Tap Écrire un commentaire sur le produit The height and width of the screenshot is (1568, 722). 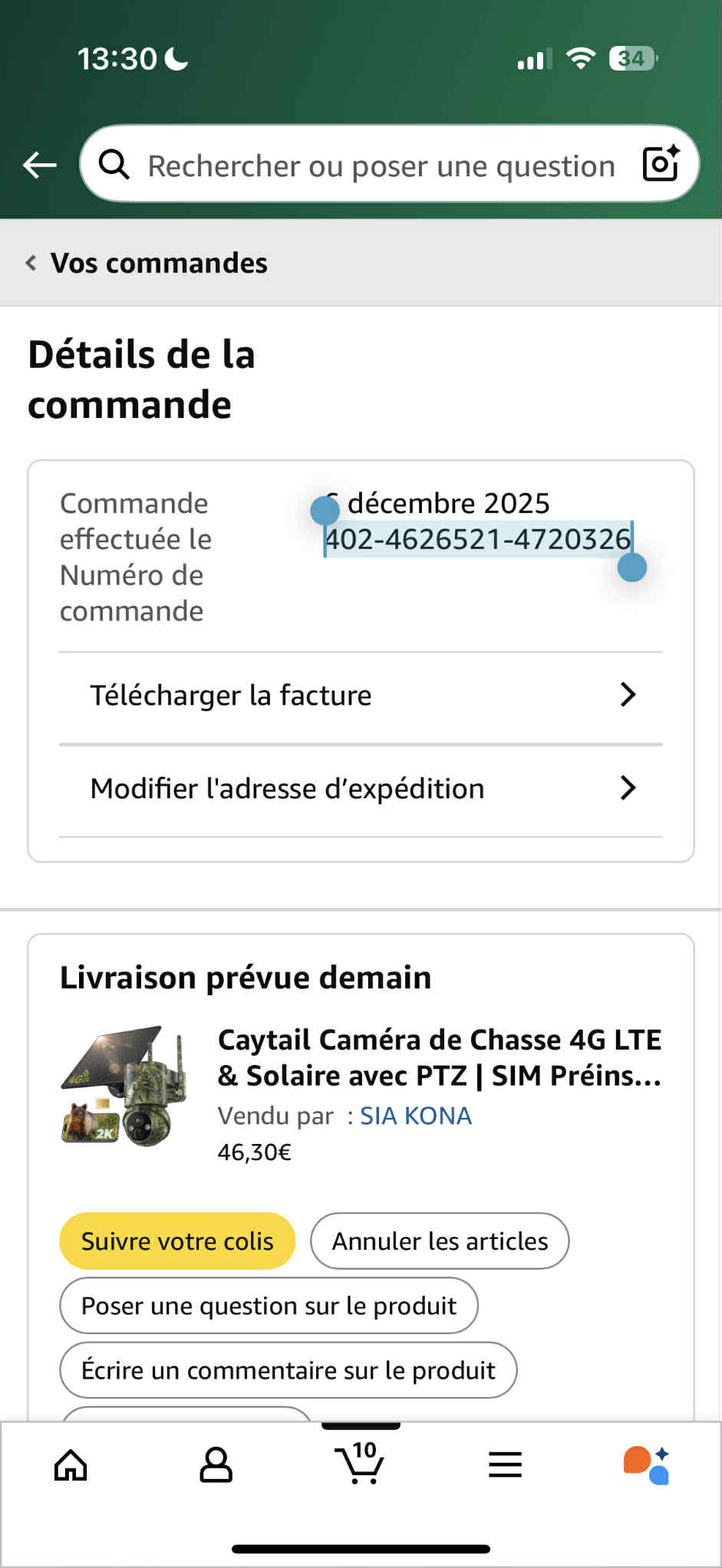288,1370
